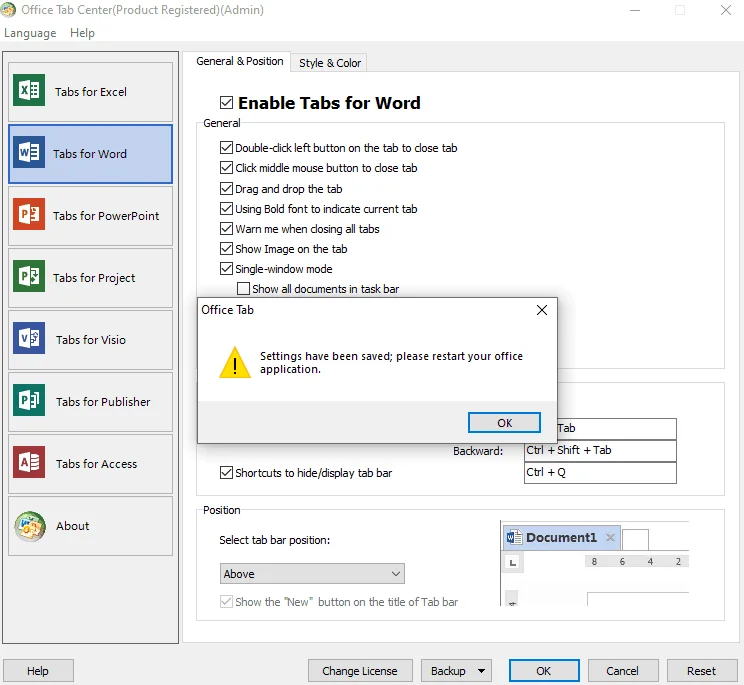This screenshot has height=685, width=744.
Task: Click the Word document icon on Document1 tab preview
Action: click(514, 537)
